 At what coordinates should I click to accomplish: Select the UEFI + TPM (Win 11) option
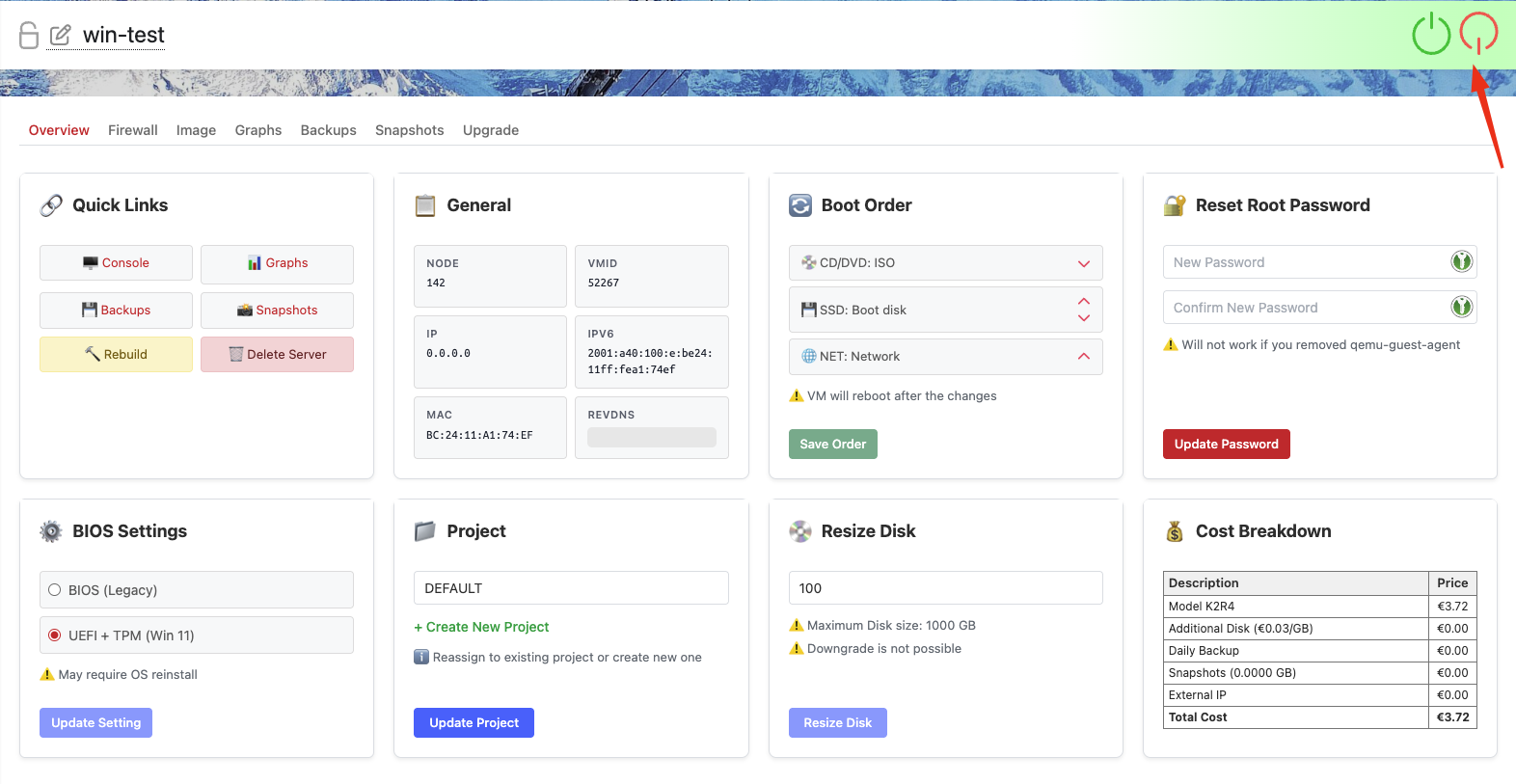(x=55, y=635)
